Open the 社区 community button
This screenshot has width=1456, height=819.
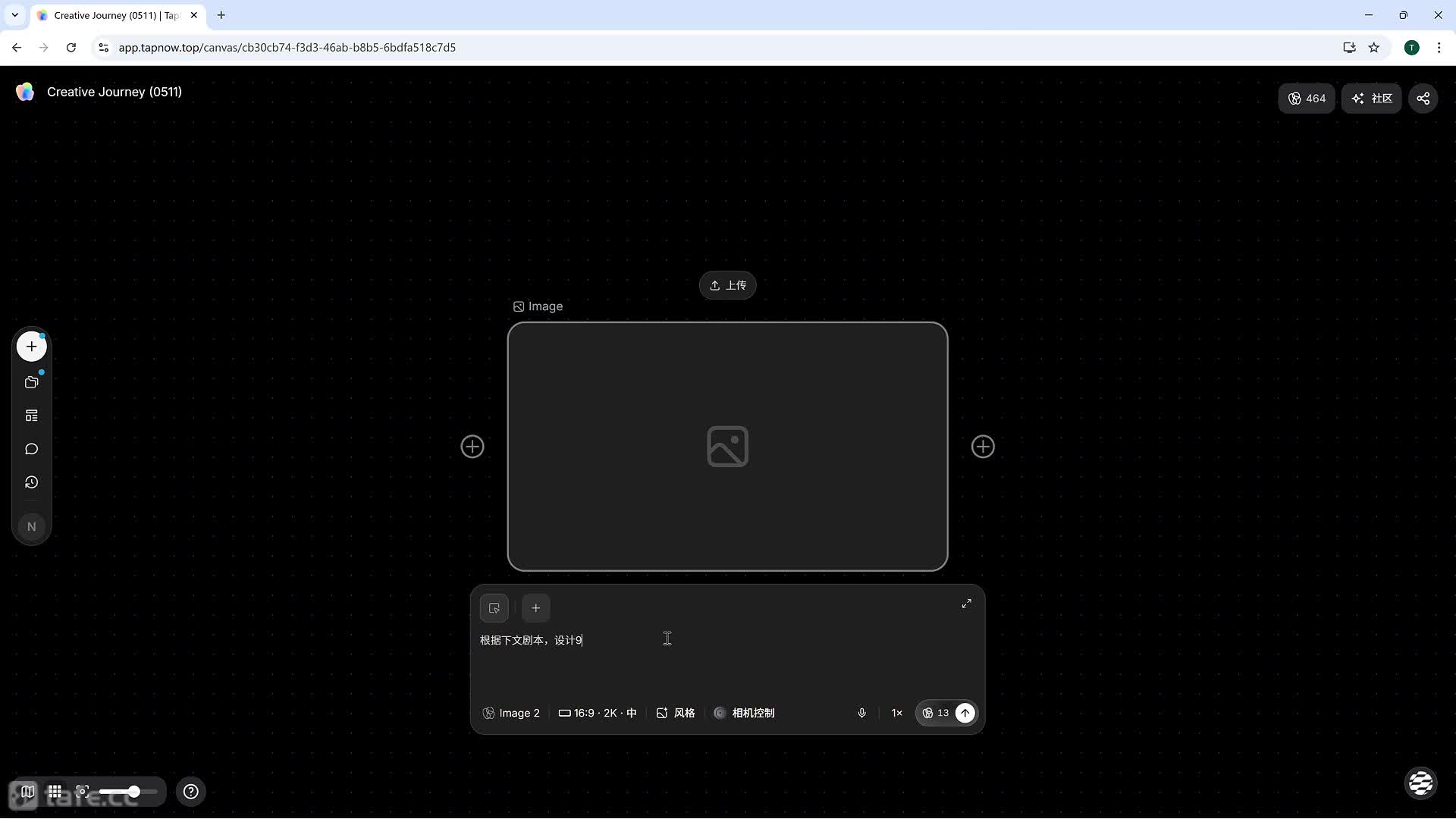(1372, 99)
